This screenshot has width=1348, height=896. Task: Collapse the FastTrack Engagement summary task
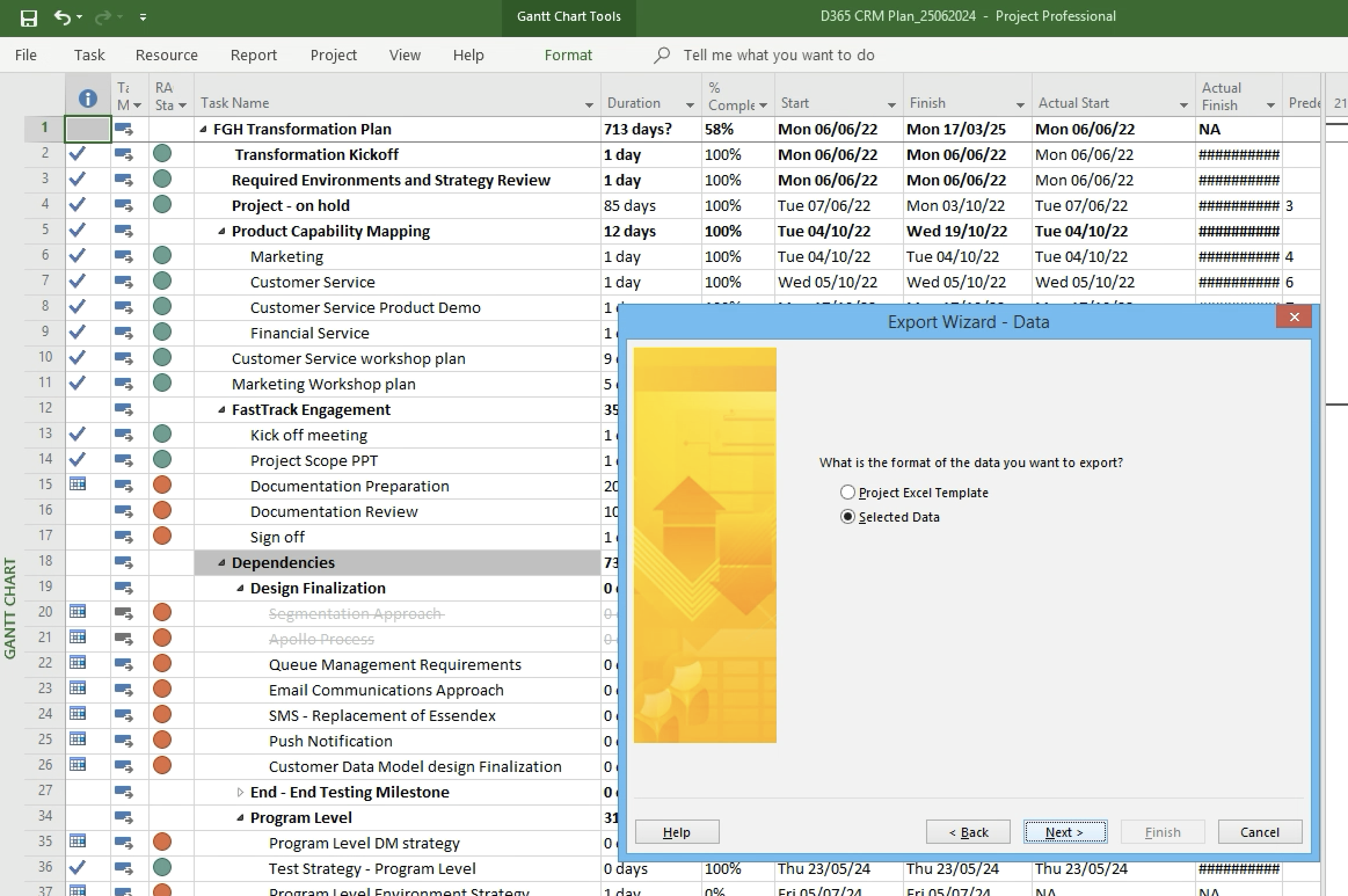221,410
